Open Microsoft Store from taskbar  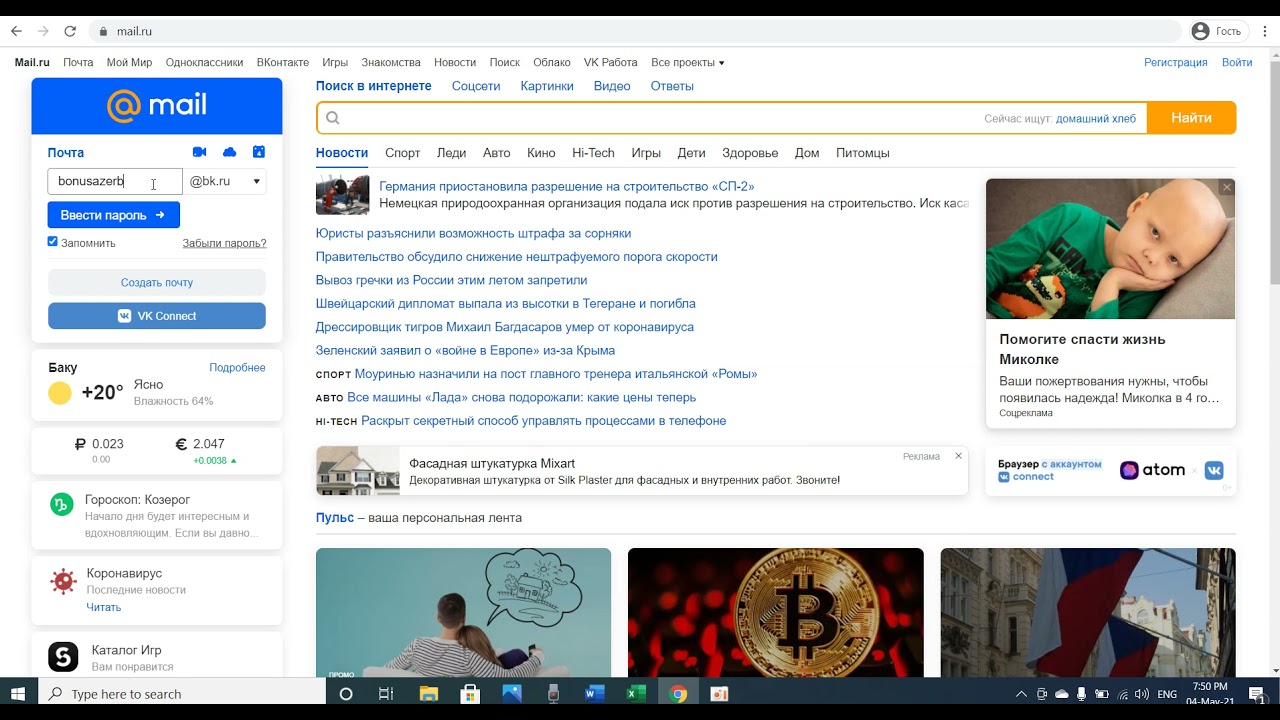point(470,694)
